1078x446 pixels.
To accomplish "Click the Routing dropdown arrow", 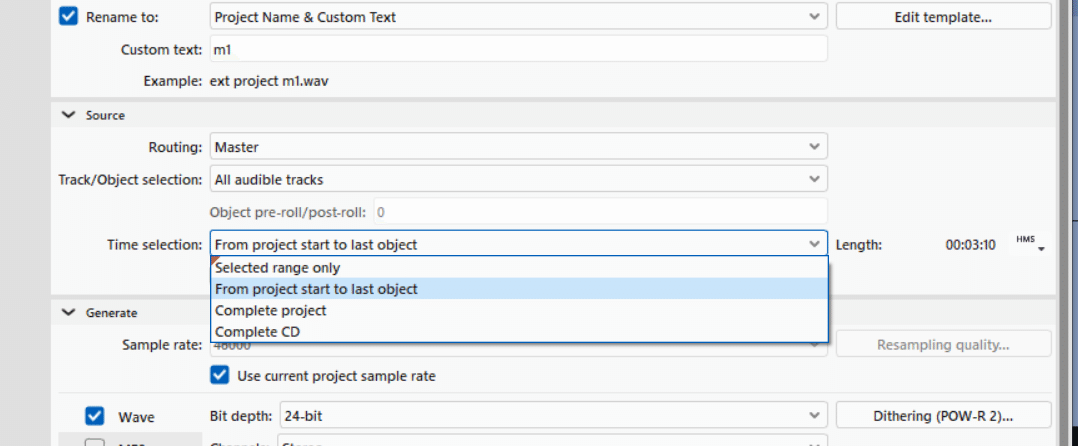I will coord(814,147).
